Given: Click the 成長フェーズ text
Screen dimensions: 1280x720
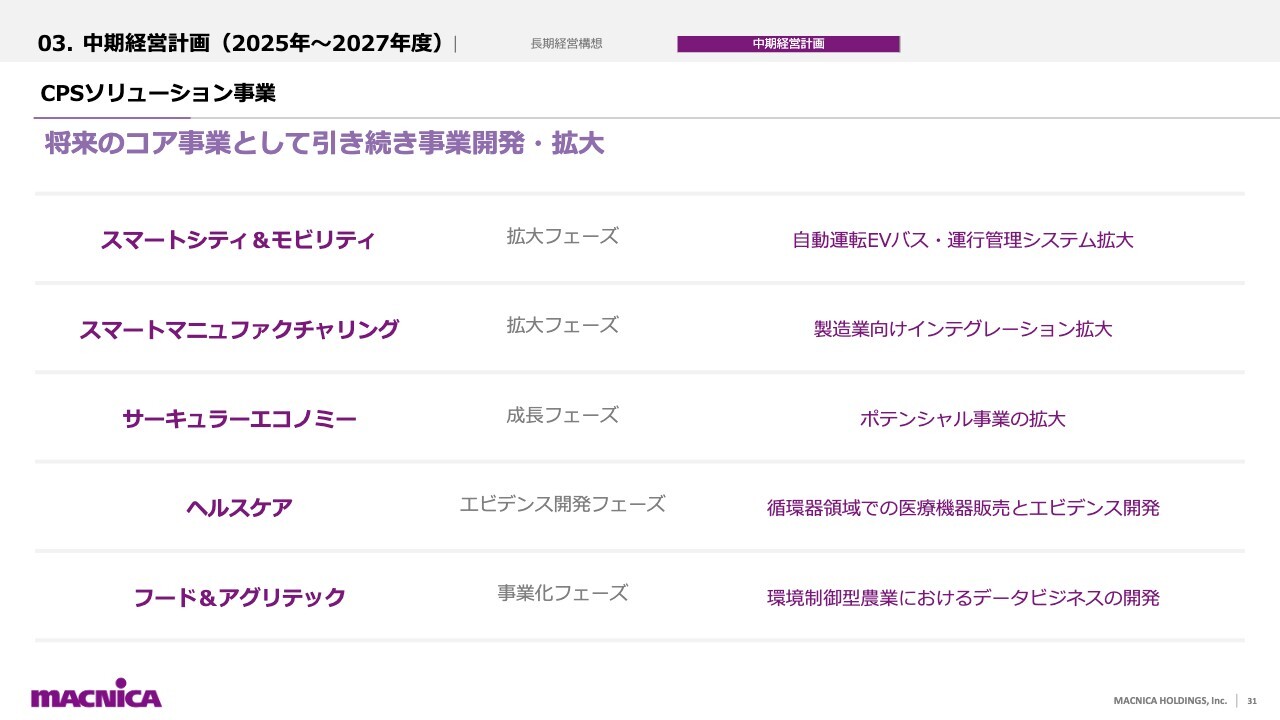Looking at the screenshot, I should click(562, 415).
